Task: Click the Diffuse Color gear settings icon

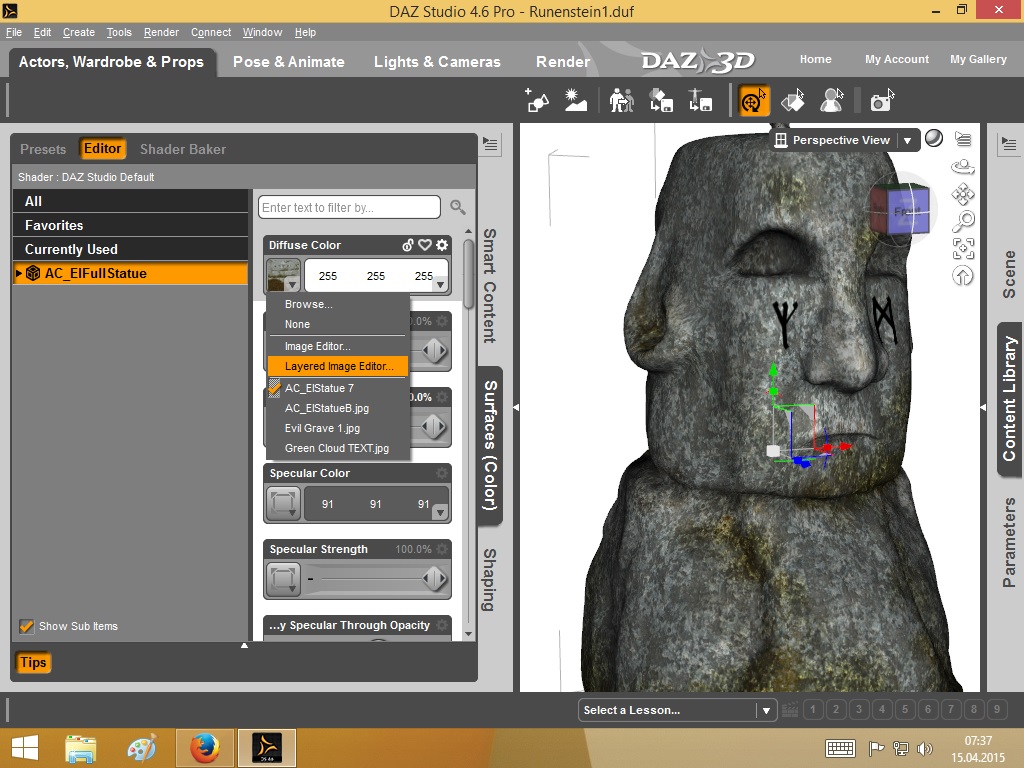Action: click(442, 245)
